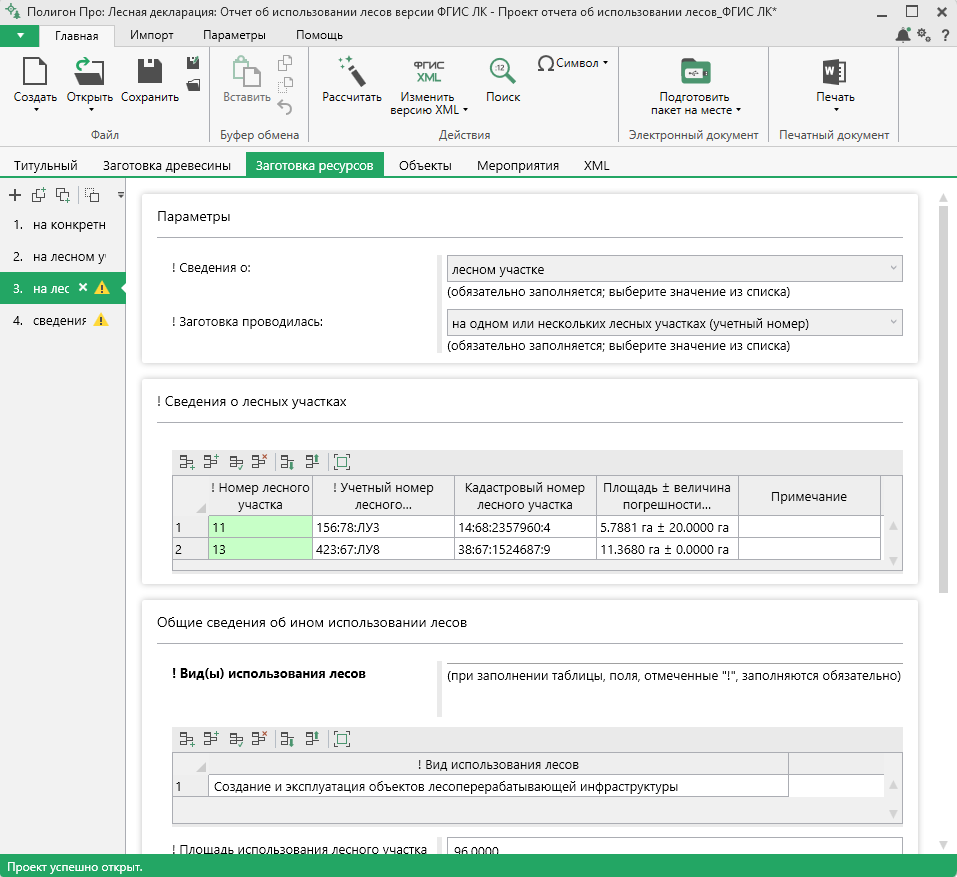Viewport: 957px width, 877px height.
Task: Click warning triangle on selected item 3
Action: tap(102, 287)
